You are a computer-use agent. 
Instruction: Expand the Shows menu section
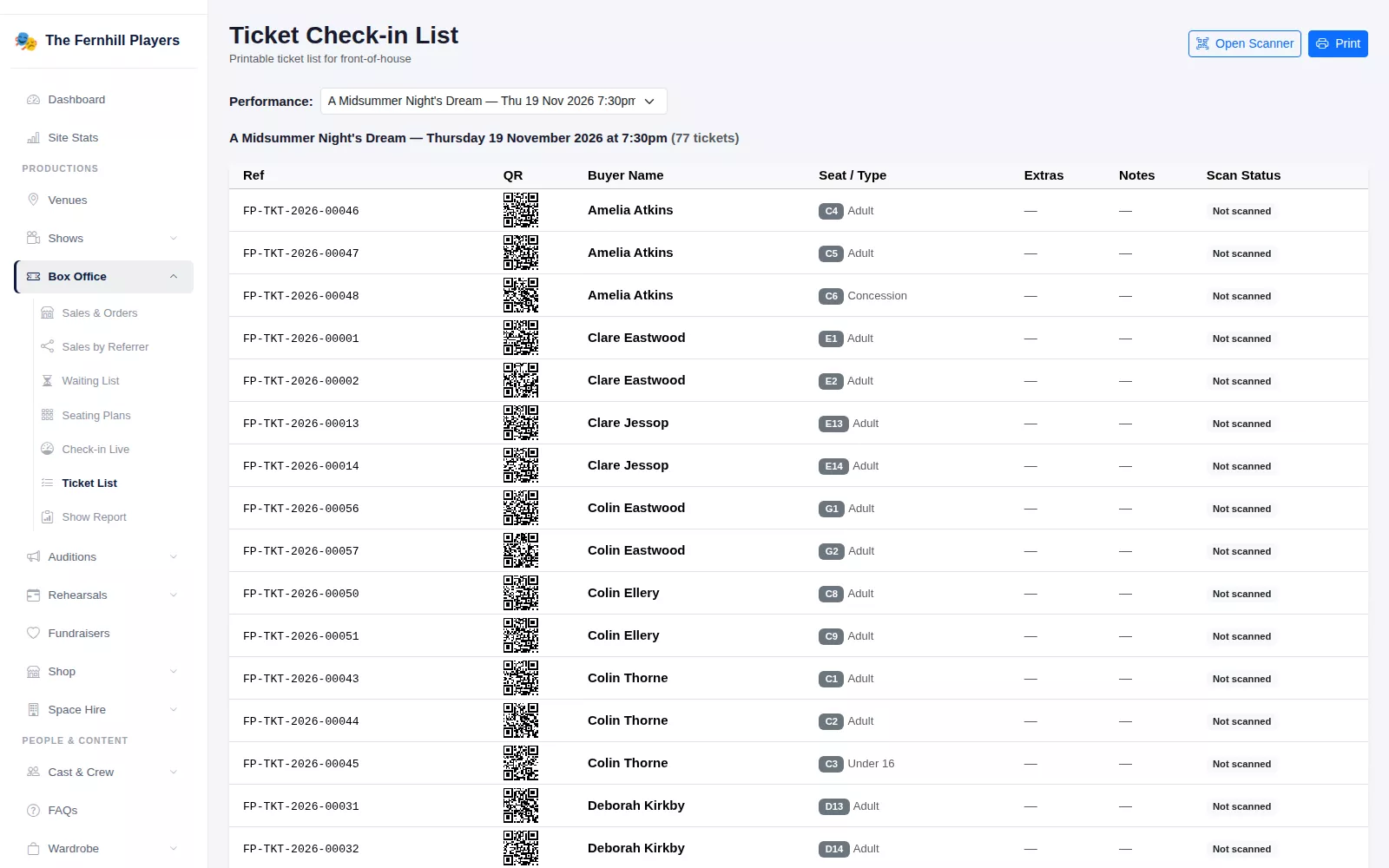point(174,239)
